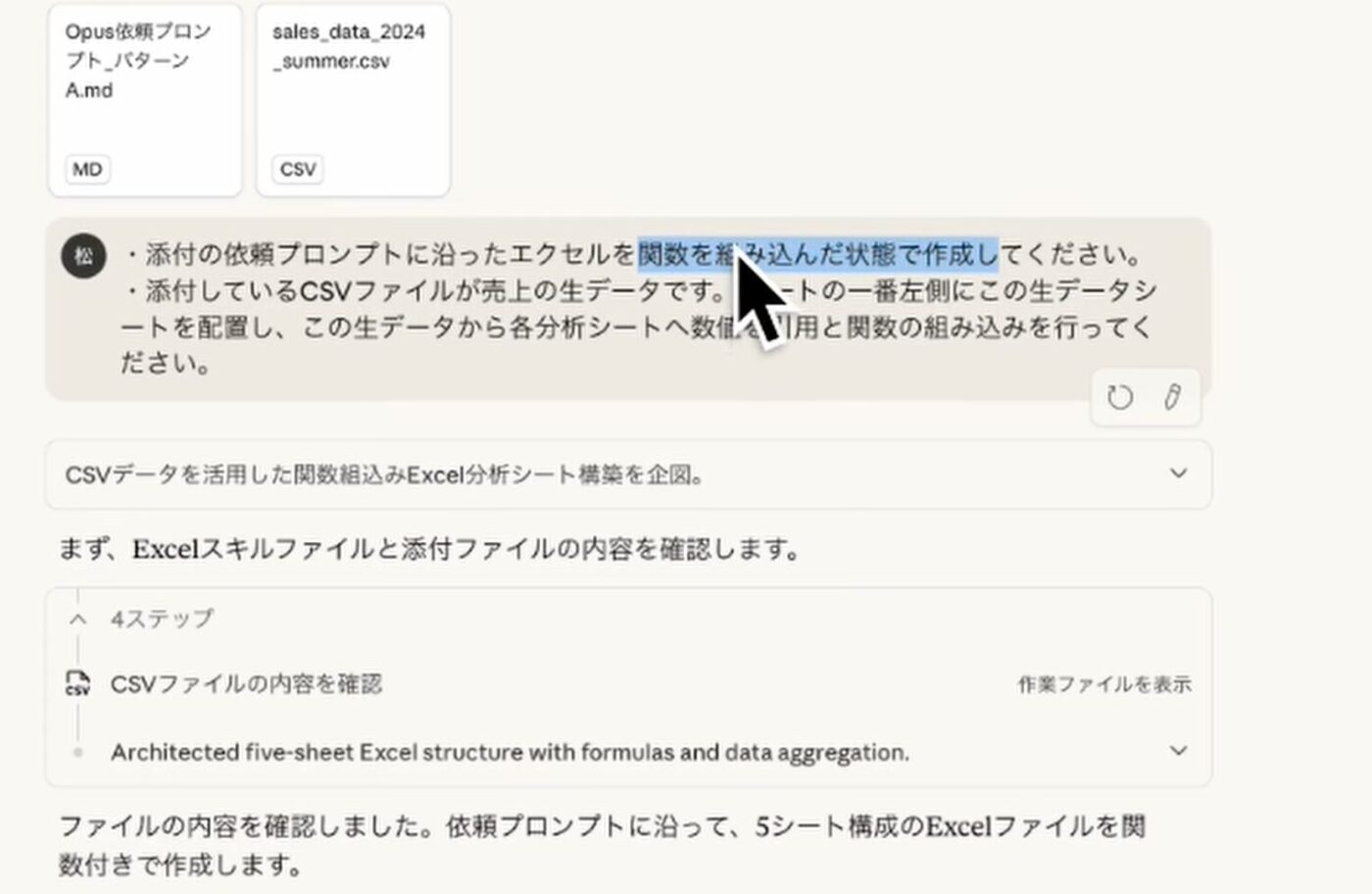Screen dimensions: 1372x894
Task: Click the MD file type badge
Action: tap(87, 169)
